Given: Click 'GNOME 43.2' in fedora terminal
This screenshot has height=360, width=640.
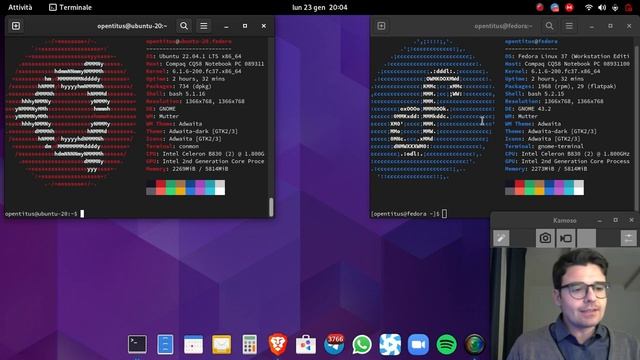Looking at the screenshot, I should [x=534, y=109].
